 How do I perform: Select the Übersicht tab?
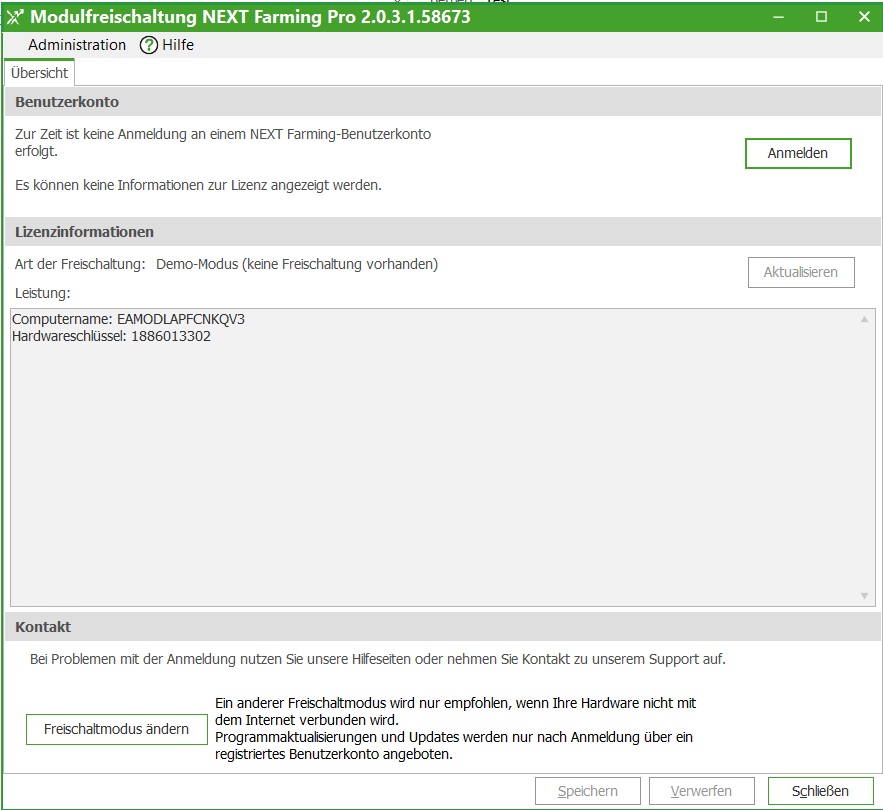coord(39,73)
